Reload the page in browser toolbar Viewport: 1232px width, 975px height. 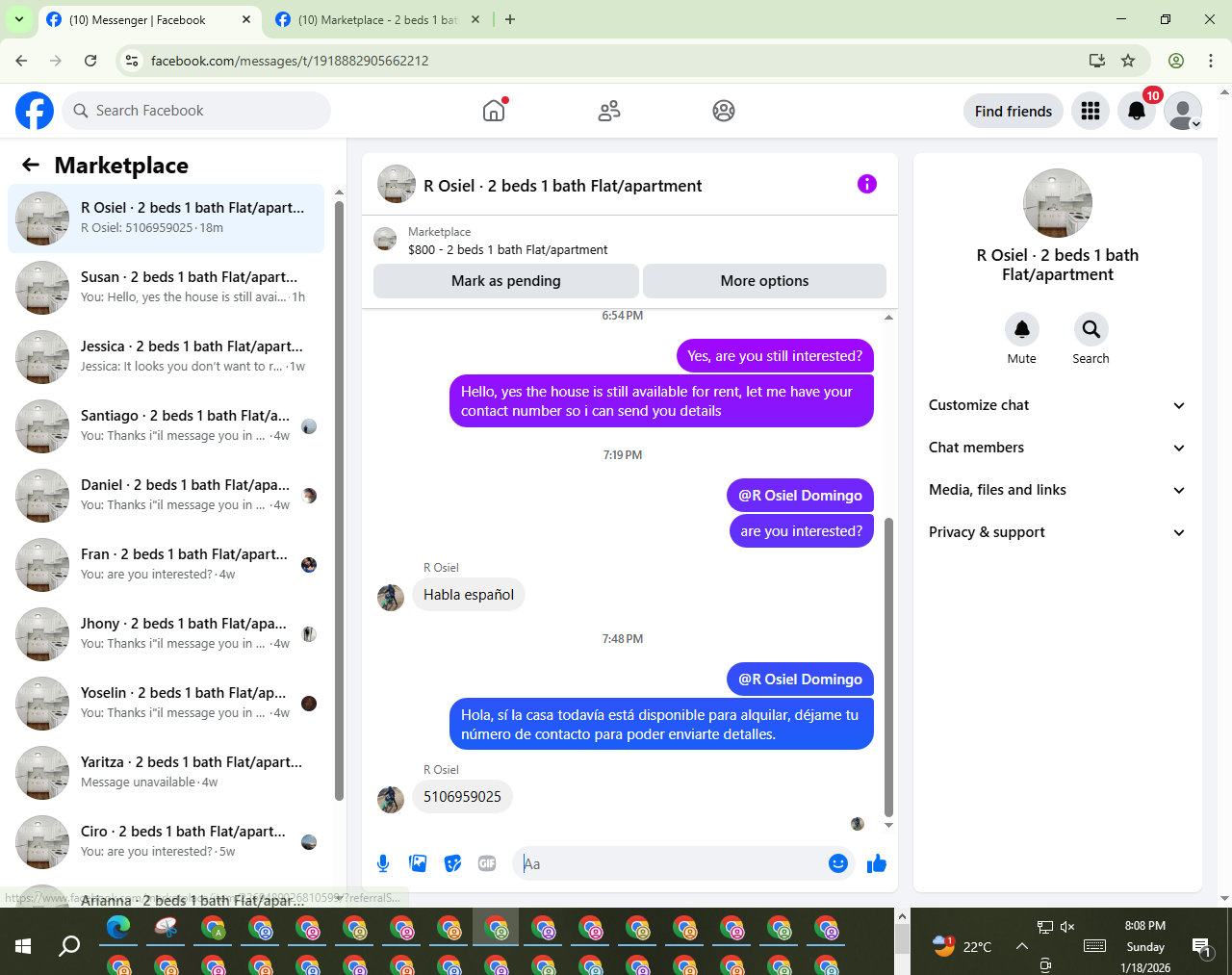90,61
